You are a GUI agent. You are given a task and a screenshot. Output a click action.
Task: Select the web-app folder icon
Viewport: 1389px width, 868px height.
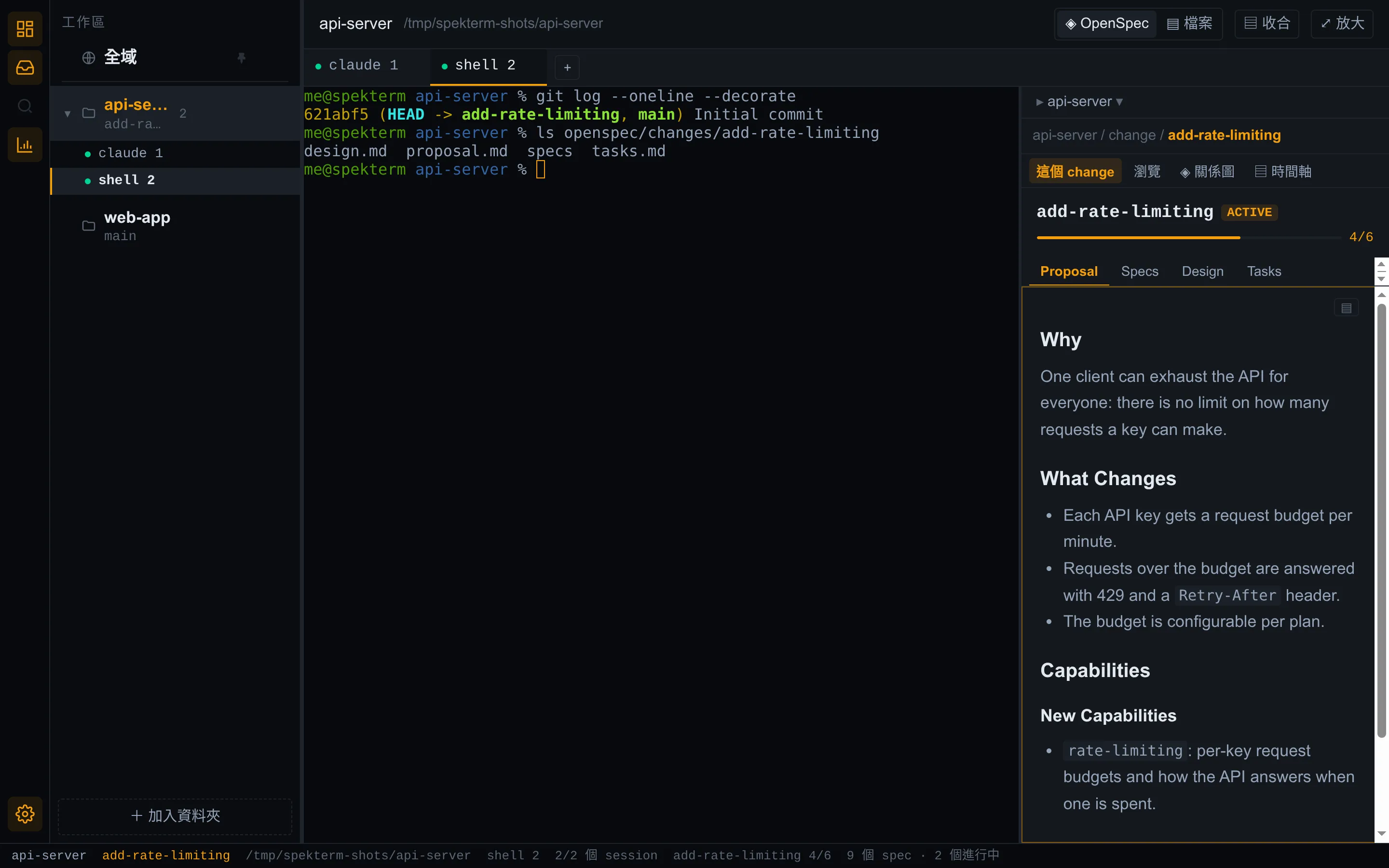point(88,226)
